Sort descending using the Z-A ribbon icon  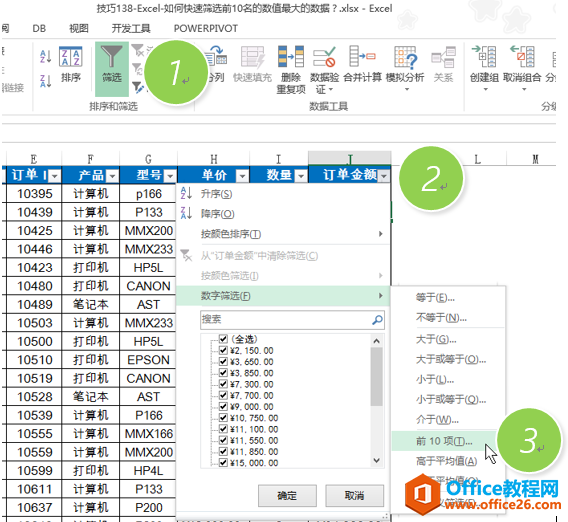46,81
